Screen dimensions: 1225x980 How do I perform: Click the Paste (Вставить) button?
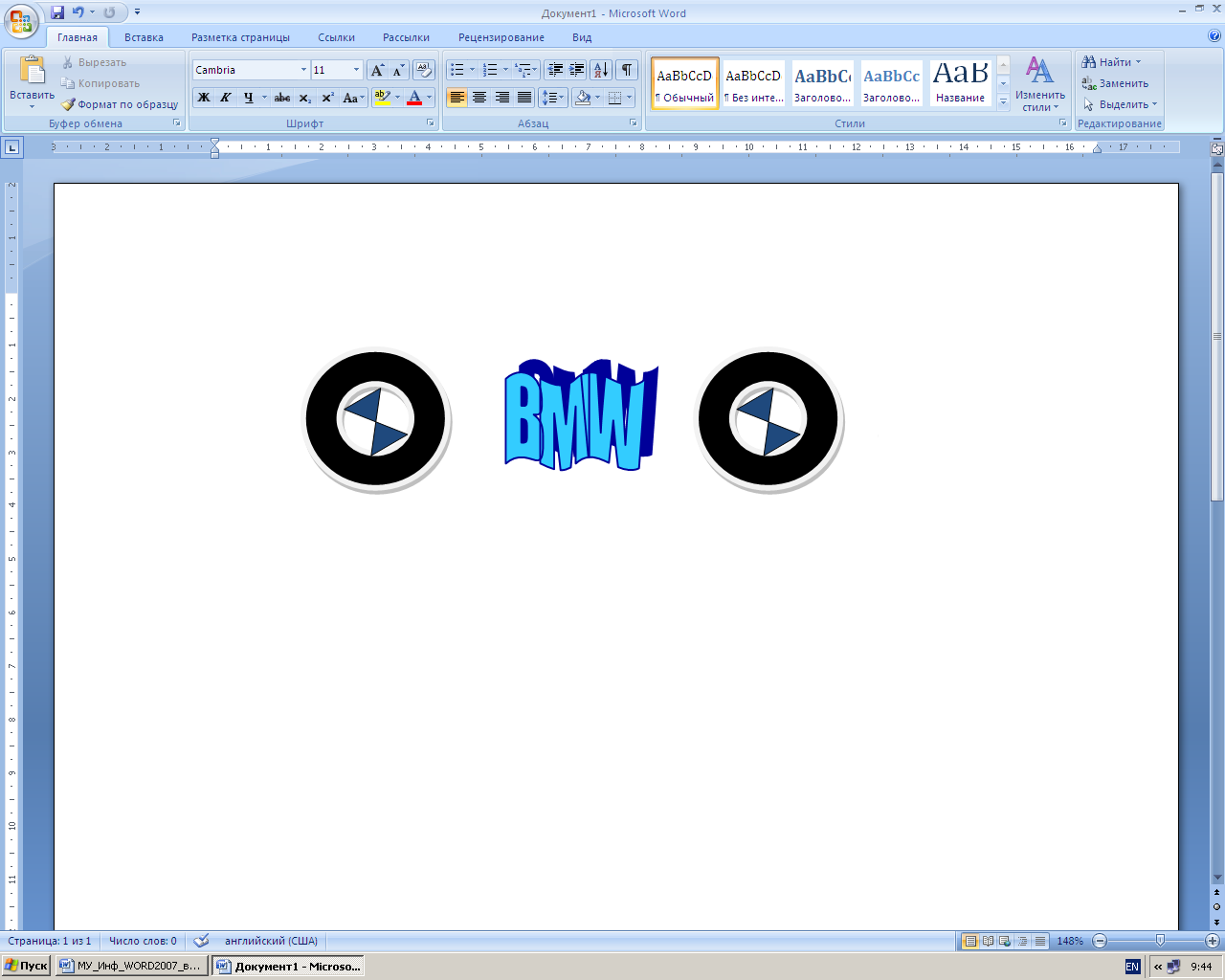(x=32, y=82)
